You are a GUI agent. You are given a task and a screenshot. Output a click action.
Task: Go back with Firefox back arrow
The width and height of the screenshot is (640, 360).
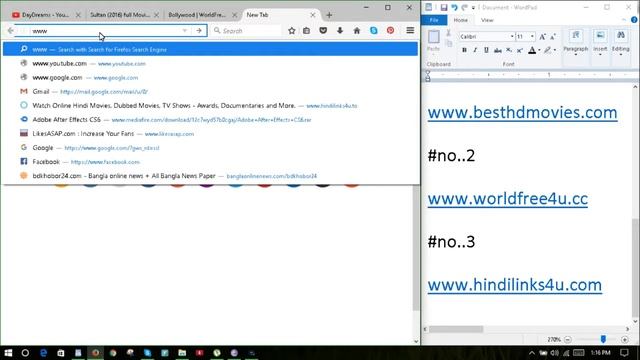pos(11,31)
